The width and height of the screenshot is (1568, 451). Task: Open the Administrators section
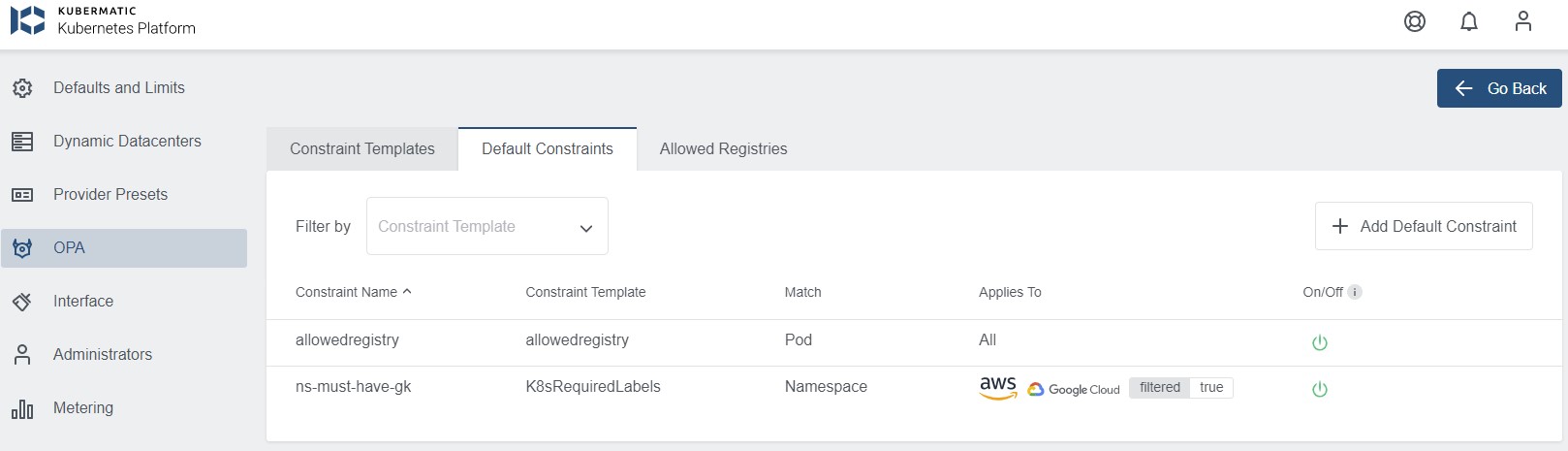pos(124,355)
